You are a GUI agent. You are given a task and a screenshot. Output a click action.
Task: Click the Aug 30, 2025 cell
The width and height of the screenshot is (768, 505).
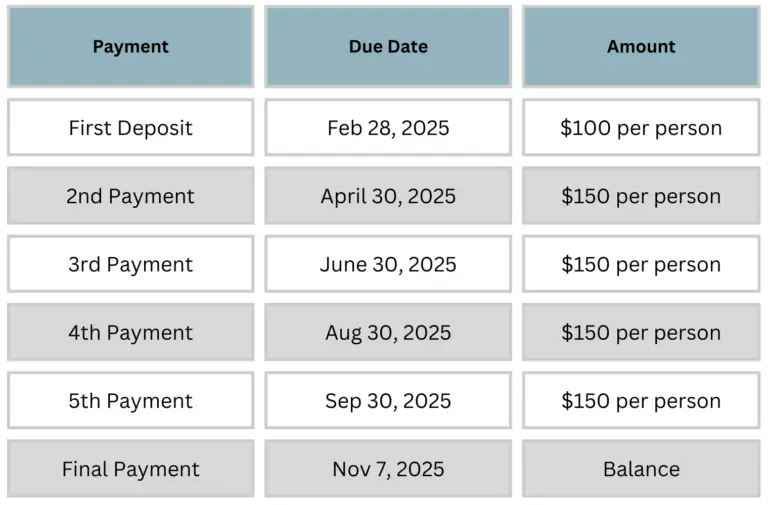pos(388,332)
